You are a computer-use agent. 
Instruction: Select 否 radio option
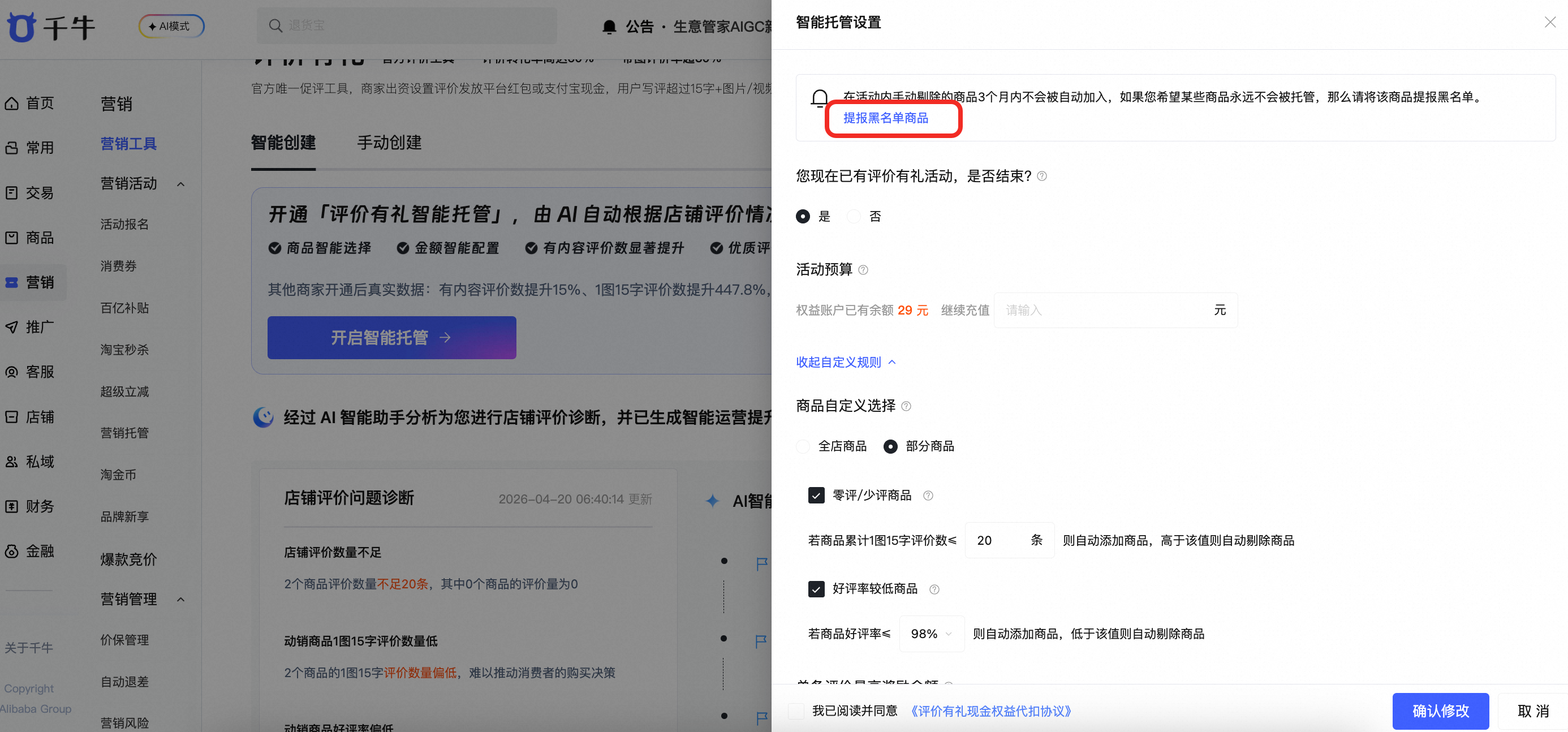click(x=854, y=217)
